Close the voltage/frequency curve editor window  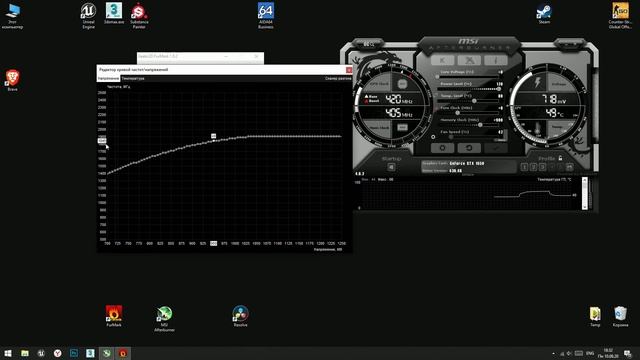click(x=349, y=70)
